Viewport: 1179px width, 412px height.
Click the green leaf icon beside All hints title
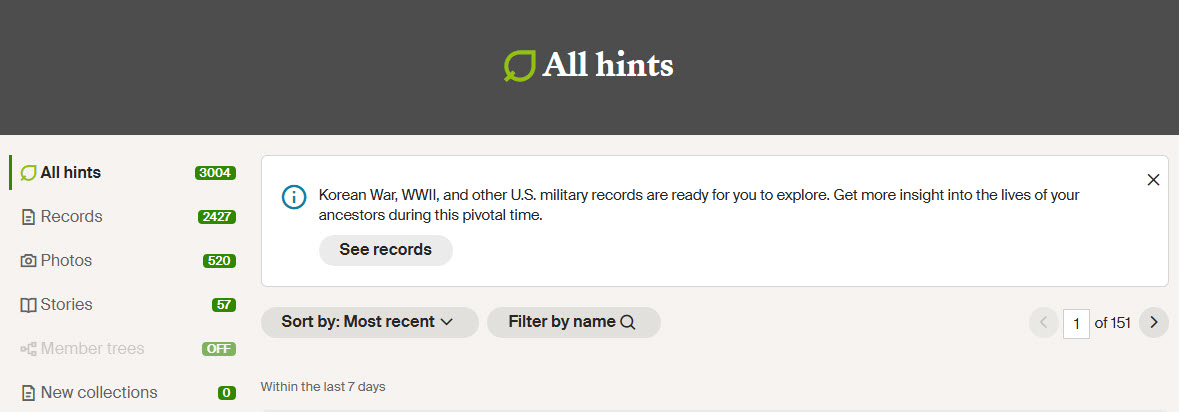pos(519,65)
